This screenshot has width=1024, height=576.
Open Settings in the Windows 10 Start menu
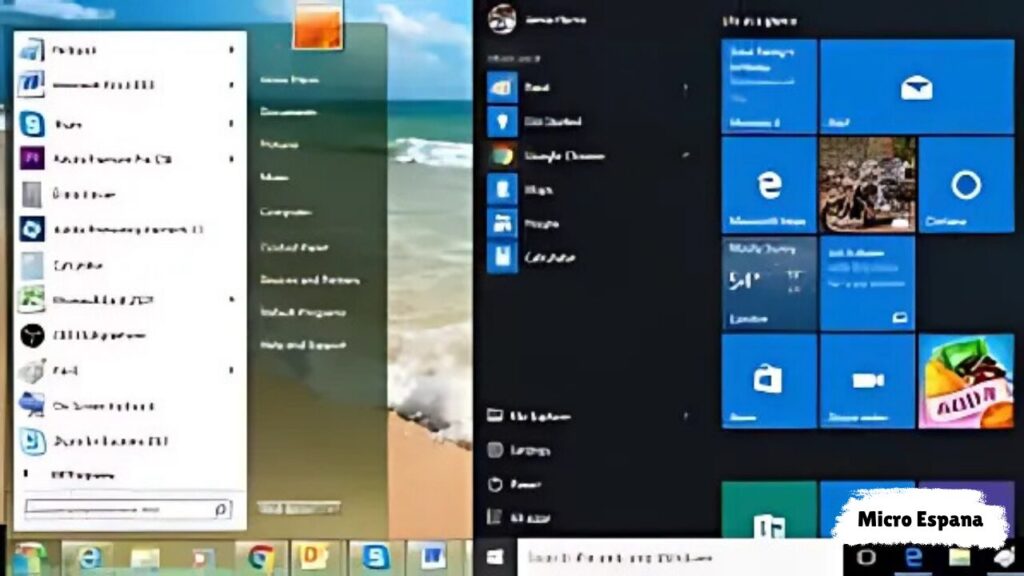519,450
